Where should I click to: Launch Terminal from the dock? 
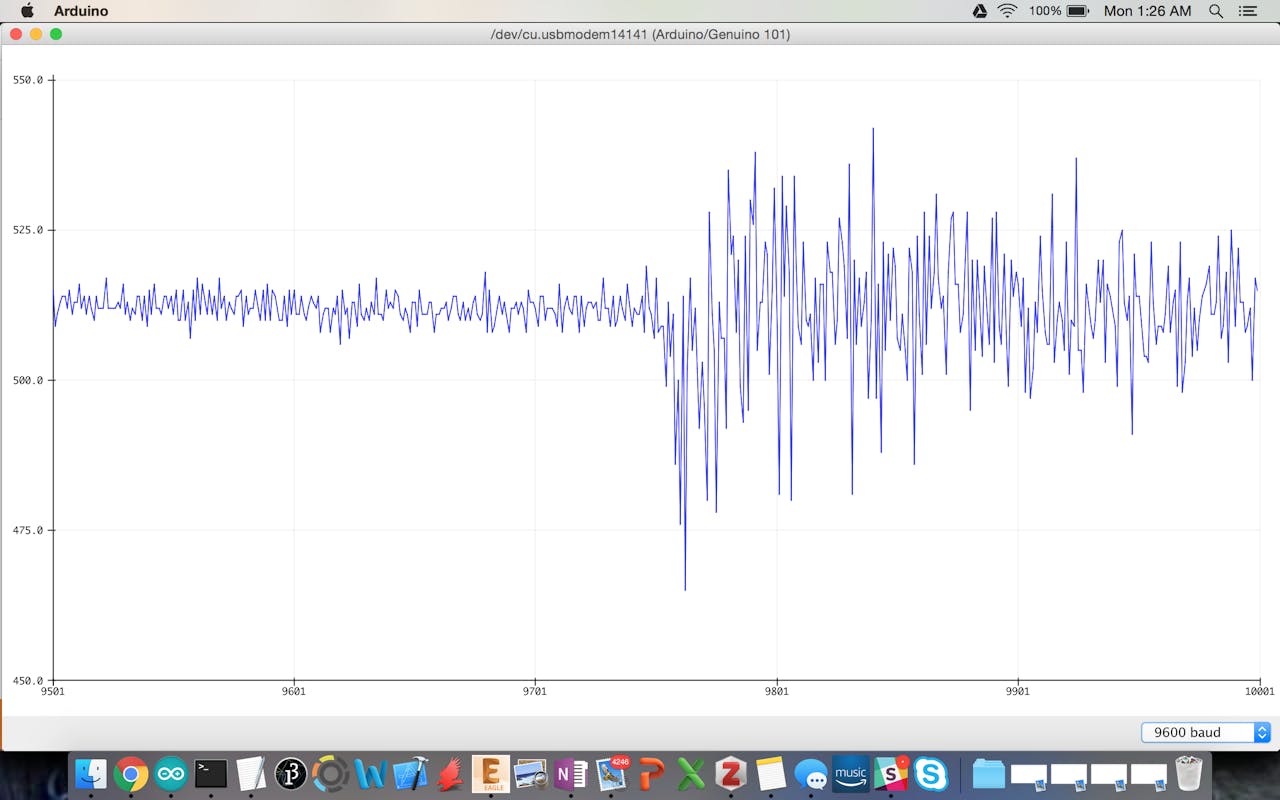[x=210, y=774]
